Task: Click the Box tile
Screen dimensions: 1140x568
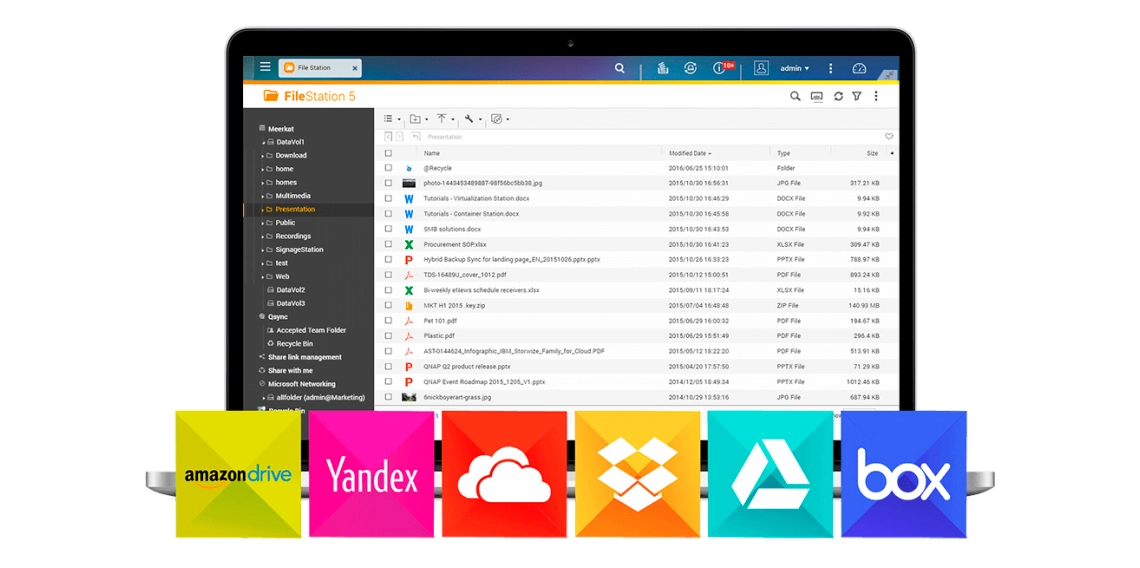Action: pos(904,474)
